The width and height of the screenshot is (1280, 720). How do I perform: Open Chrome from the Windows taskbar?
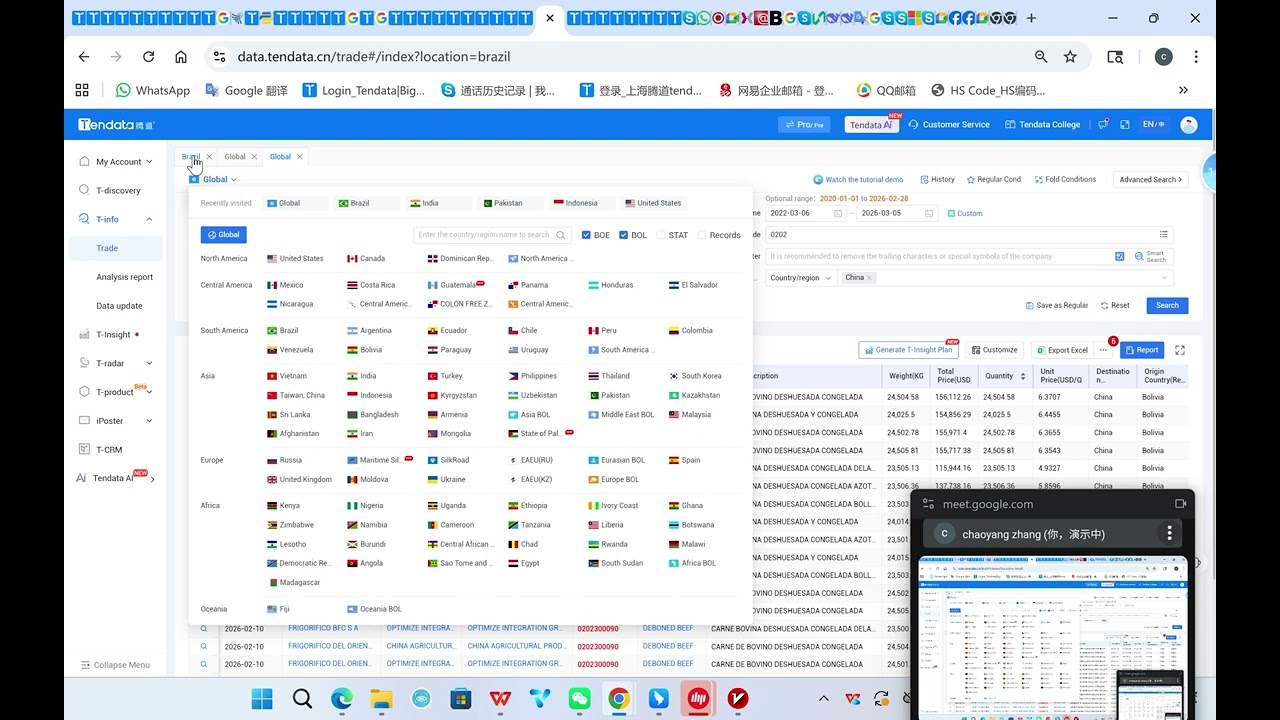(619, 698)
